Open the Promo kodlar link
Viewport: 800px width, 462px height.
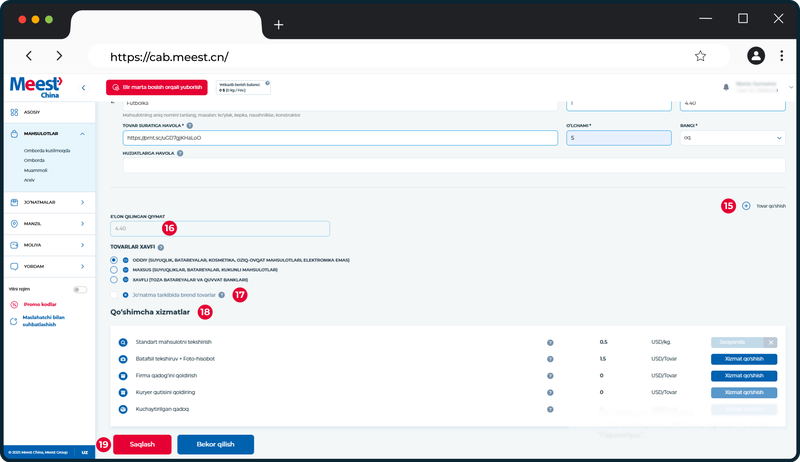[40, 304]
